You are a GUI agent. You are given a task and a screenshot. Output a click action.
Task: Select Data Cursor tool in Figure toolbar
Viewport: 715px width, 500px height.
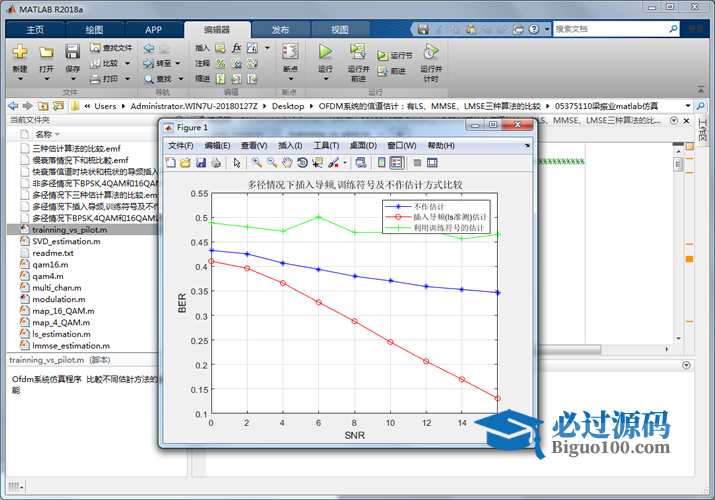(317, 163)
